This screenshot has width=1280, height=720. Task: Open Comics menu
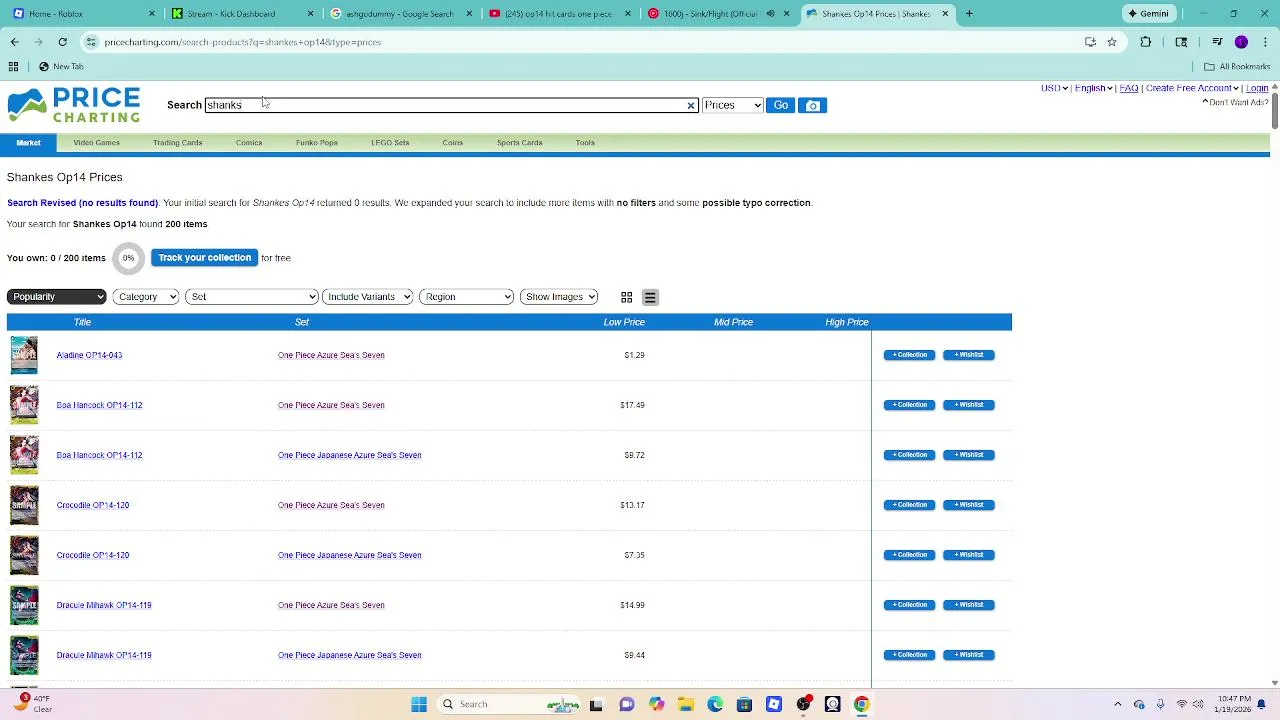(249, 143)
